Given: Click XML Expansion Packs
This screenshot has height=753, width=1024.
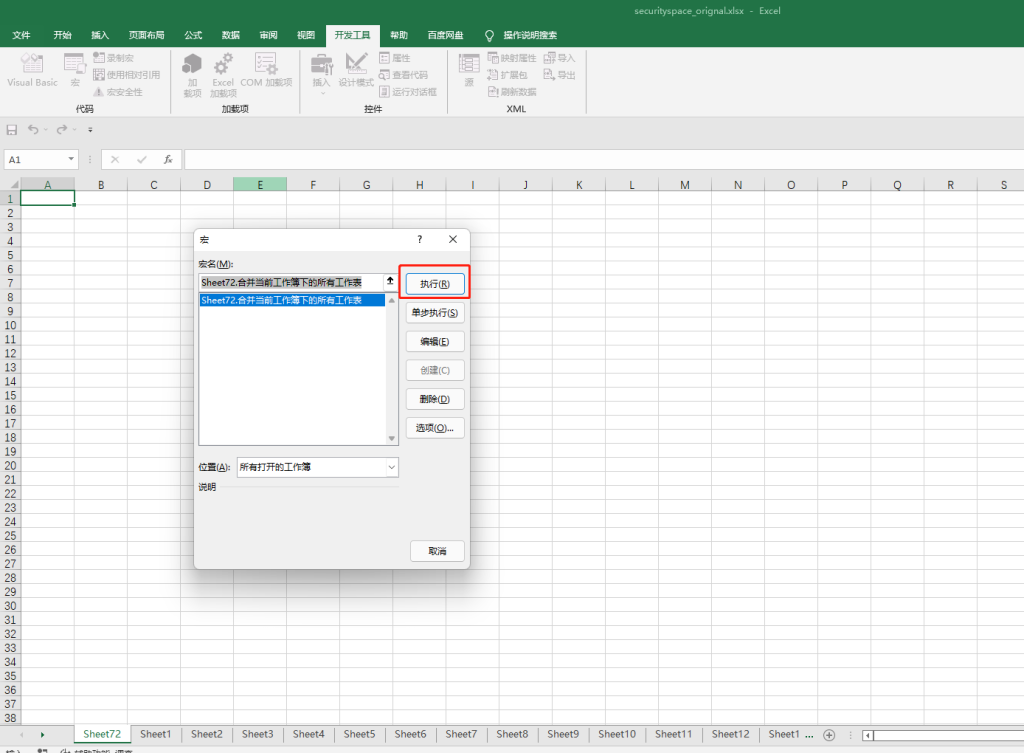Looking at the screenshot, I should tap(507, 74).
